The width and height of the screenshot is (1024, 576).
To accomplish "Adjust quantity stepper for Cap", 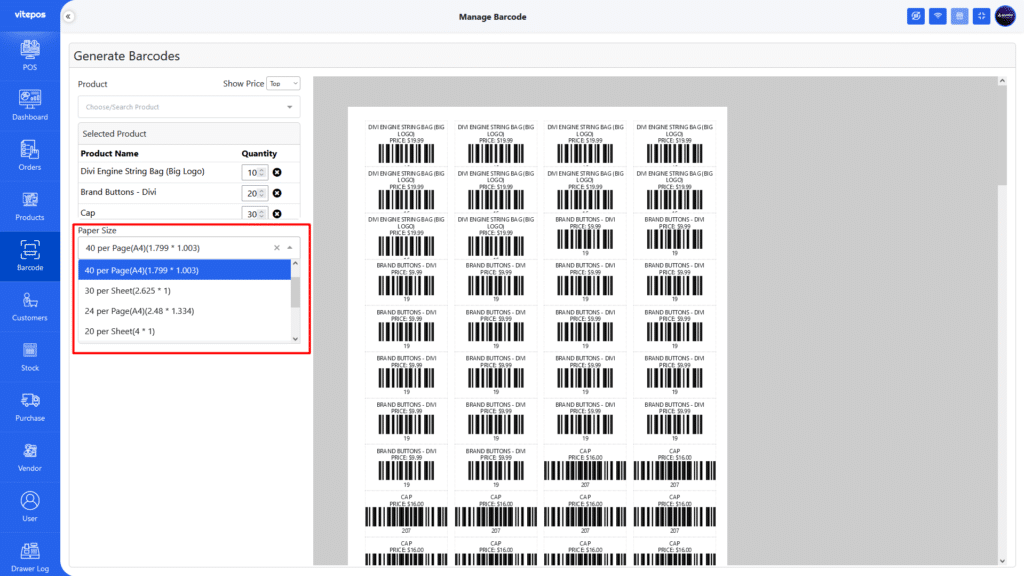I will [262, 214].
